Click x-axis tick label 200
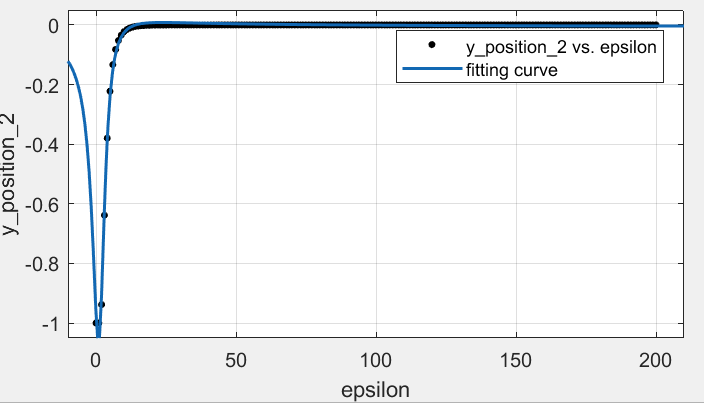704x403 pixels. pos(656,360)
